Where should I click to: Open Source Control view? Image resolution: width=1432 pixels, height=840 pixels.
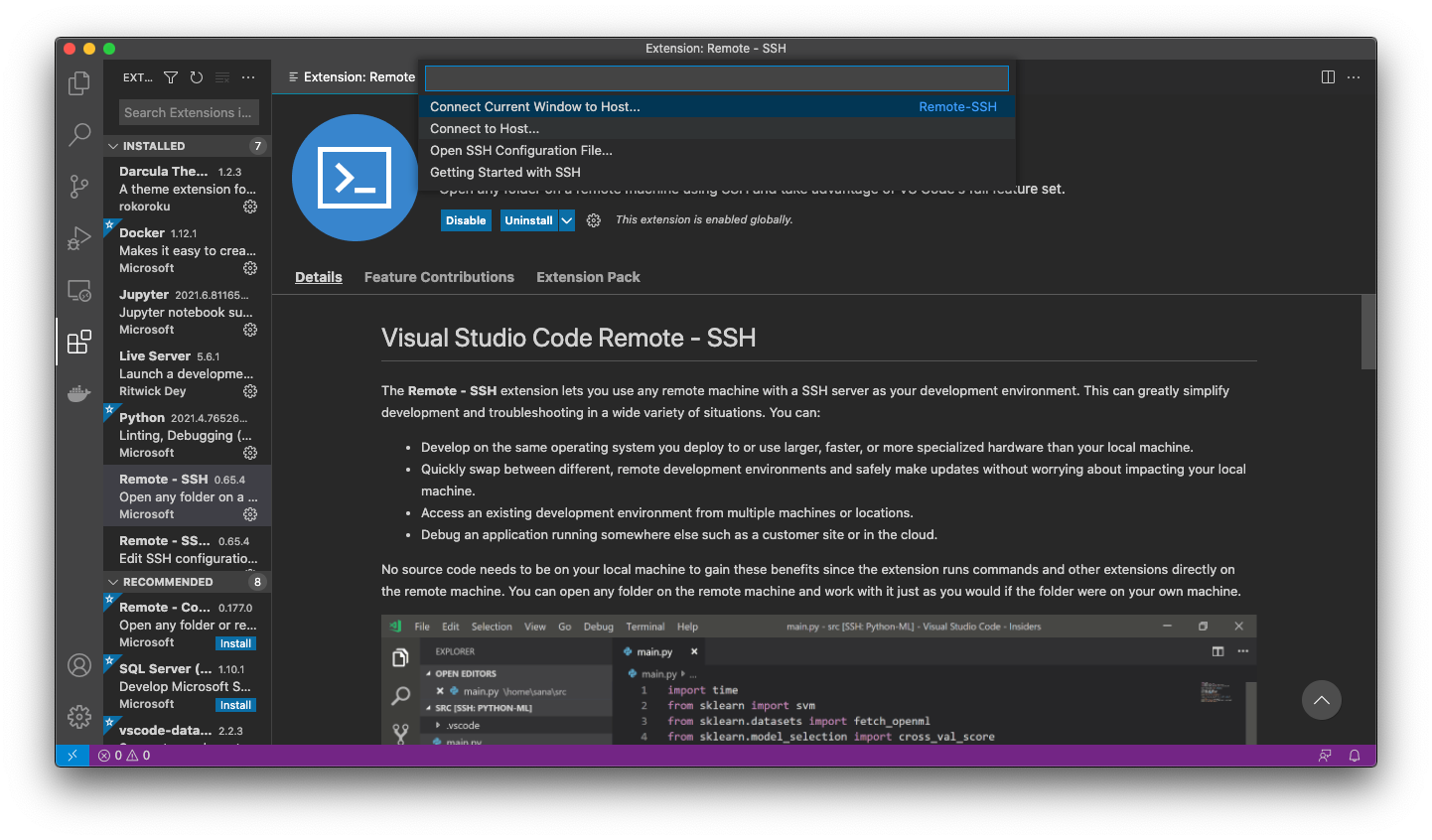click(x=79, y=186)
